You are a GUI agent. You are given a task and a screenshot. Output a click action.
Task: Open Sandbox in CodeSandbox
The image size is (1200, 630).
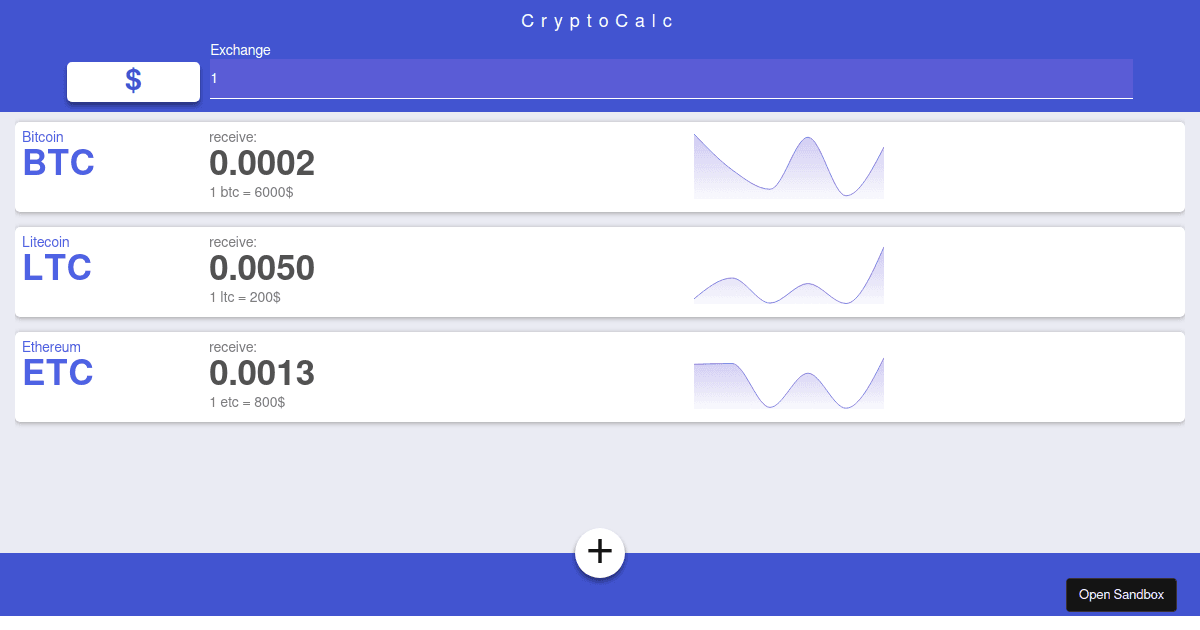click(x=1121, y=594)
